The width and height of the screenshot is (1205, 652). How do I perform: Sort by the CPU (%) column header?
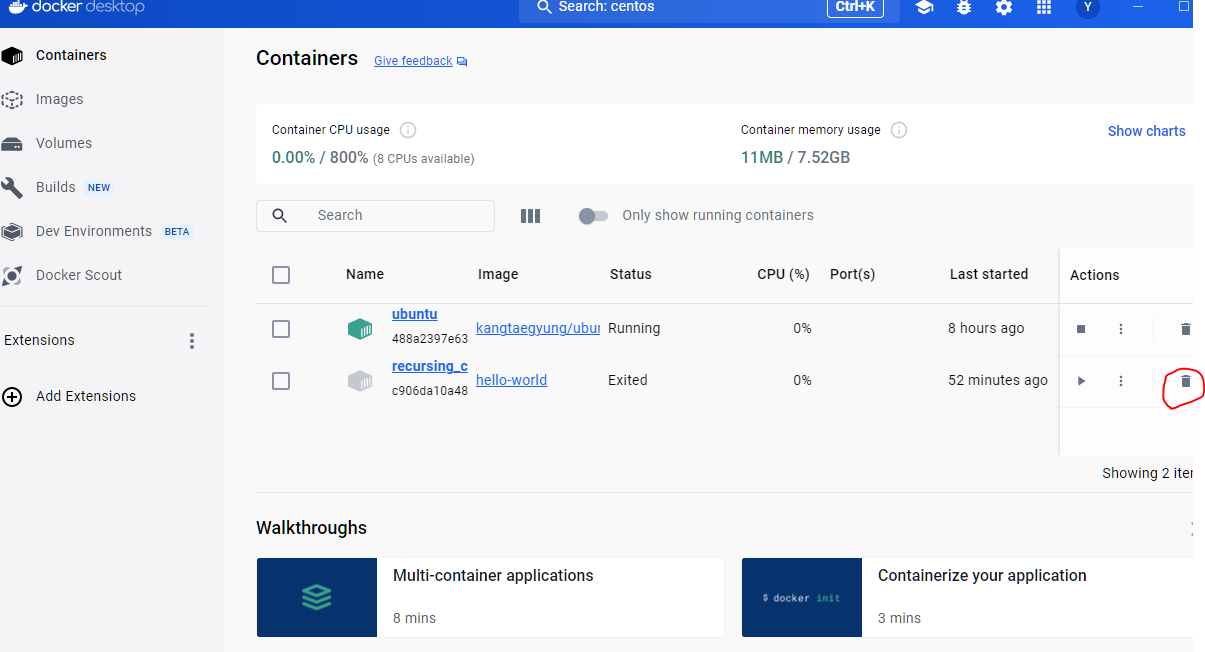pyautogui.click(x=783, y=274)
